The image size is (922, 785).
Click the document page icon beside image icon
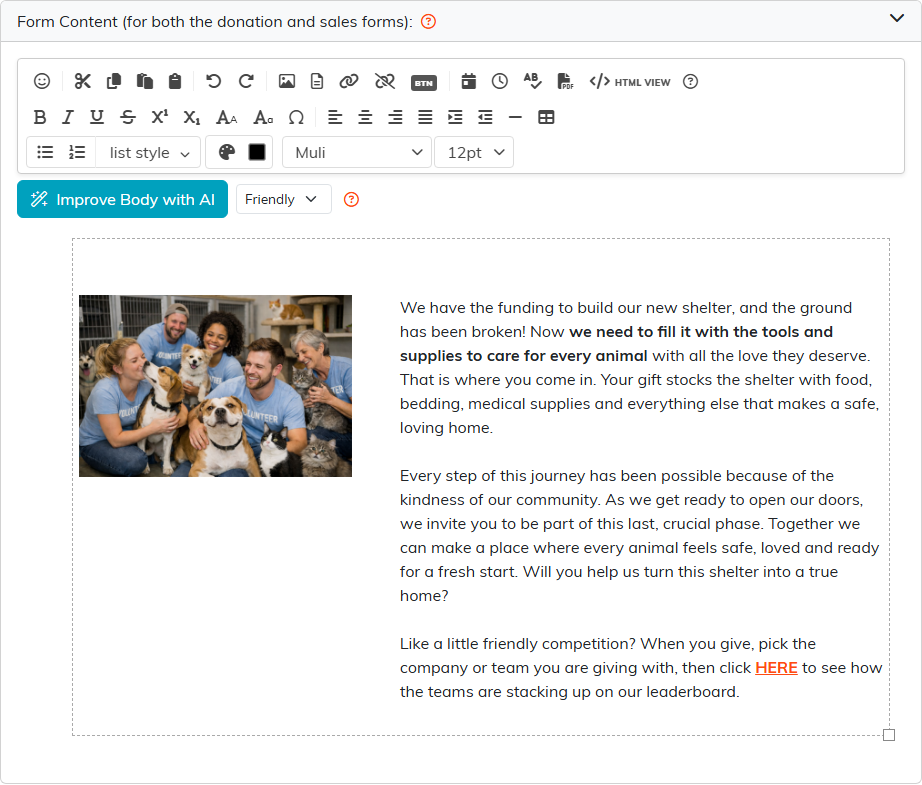click(317, 81)
